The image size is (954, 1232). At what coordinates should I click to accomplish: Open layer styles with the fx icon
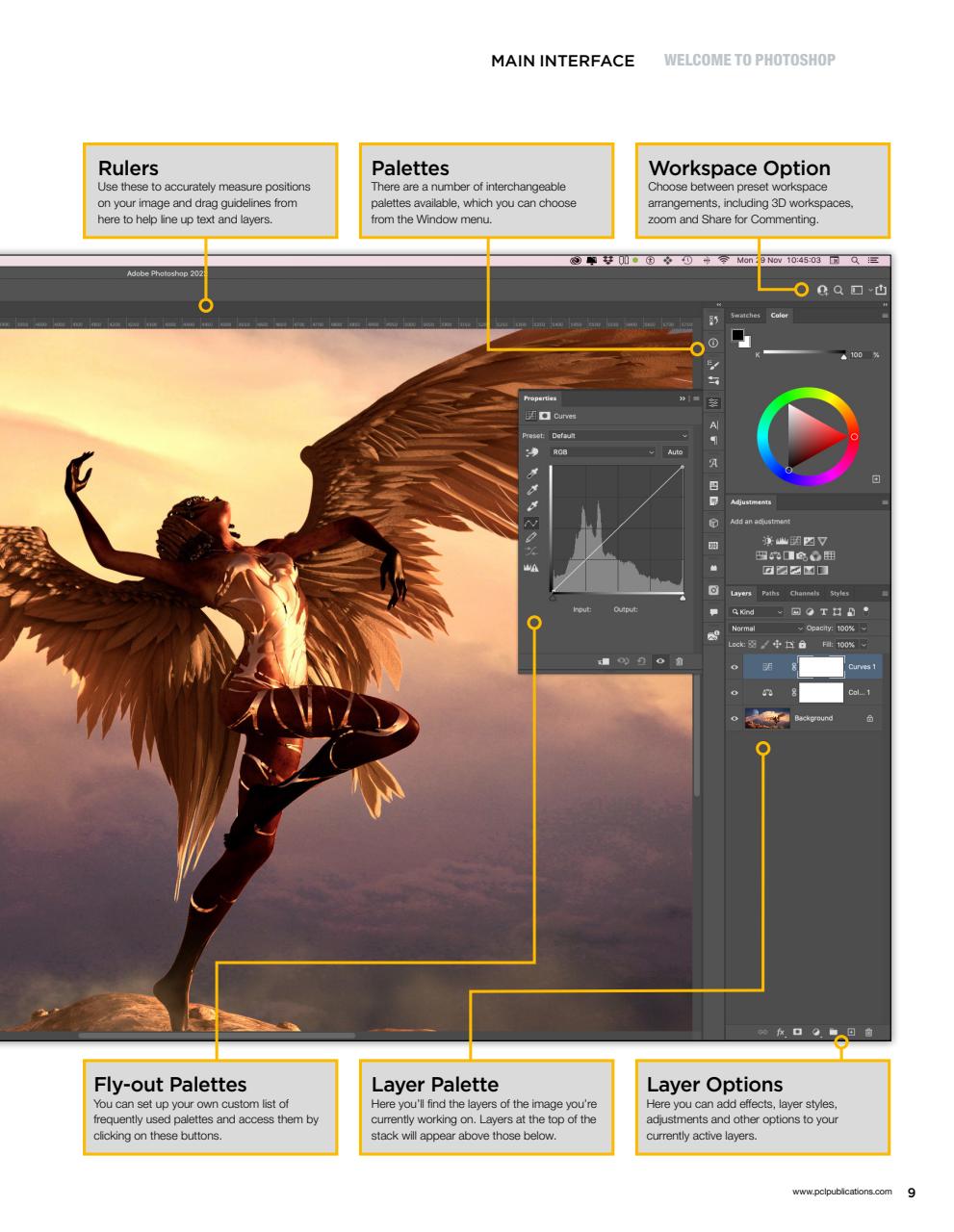point(781,1032)
